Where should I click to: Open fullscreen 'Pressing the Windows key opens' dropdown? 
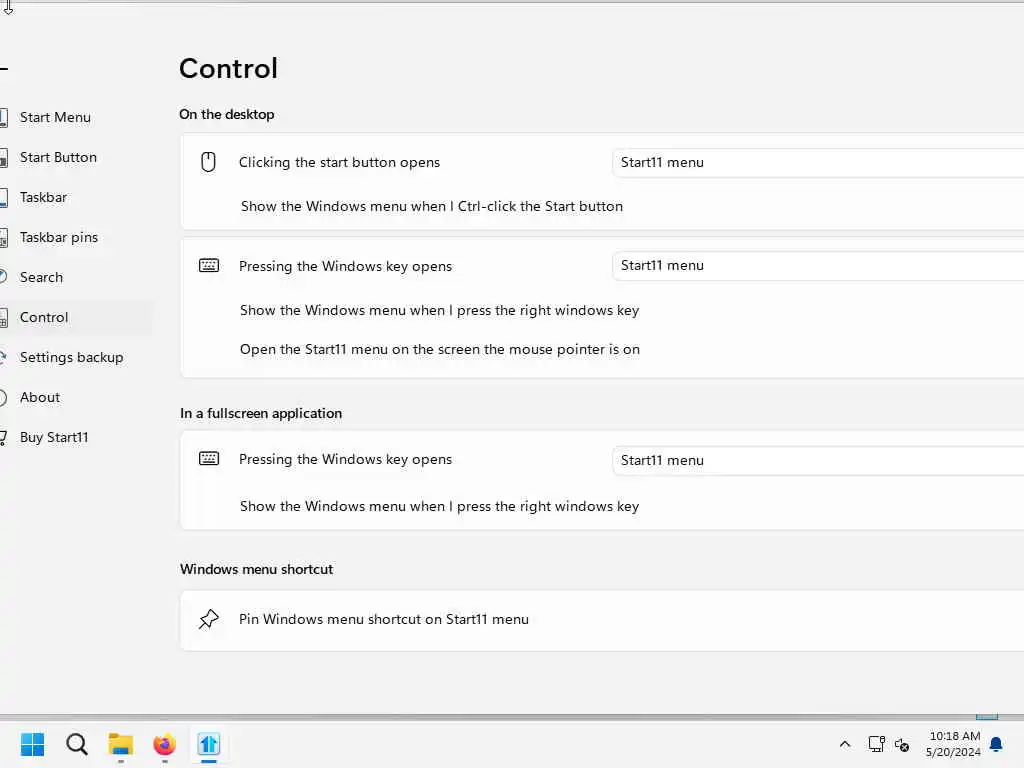coord(818,460)
